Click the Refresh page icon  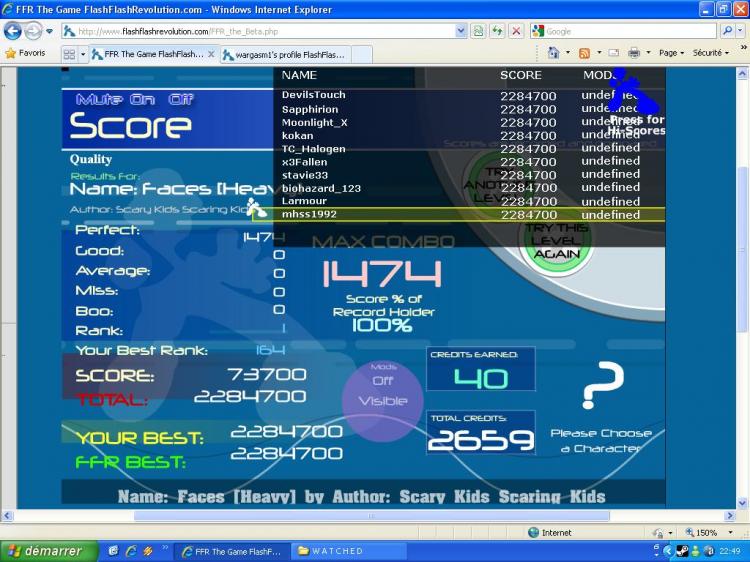click(x=497, y=31)
